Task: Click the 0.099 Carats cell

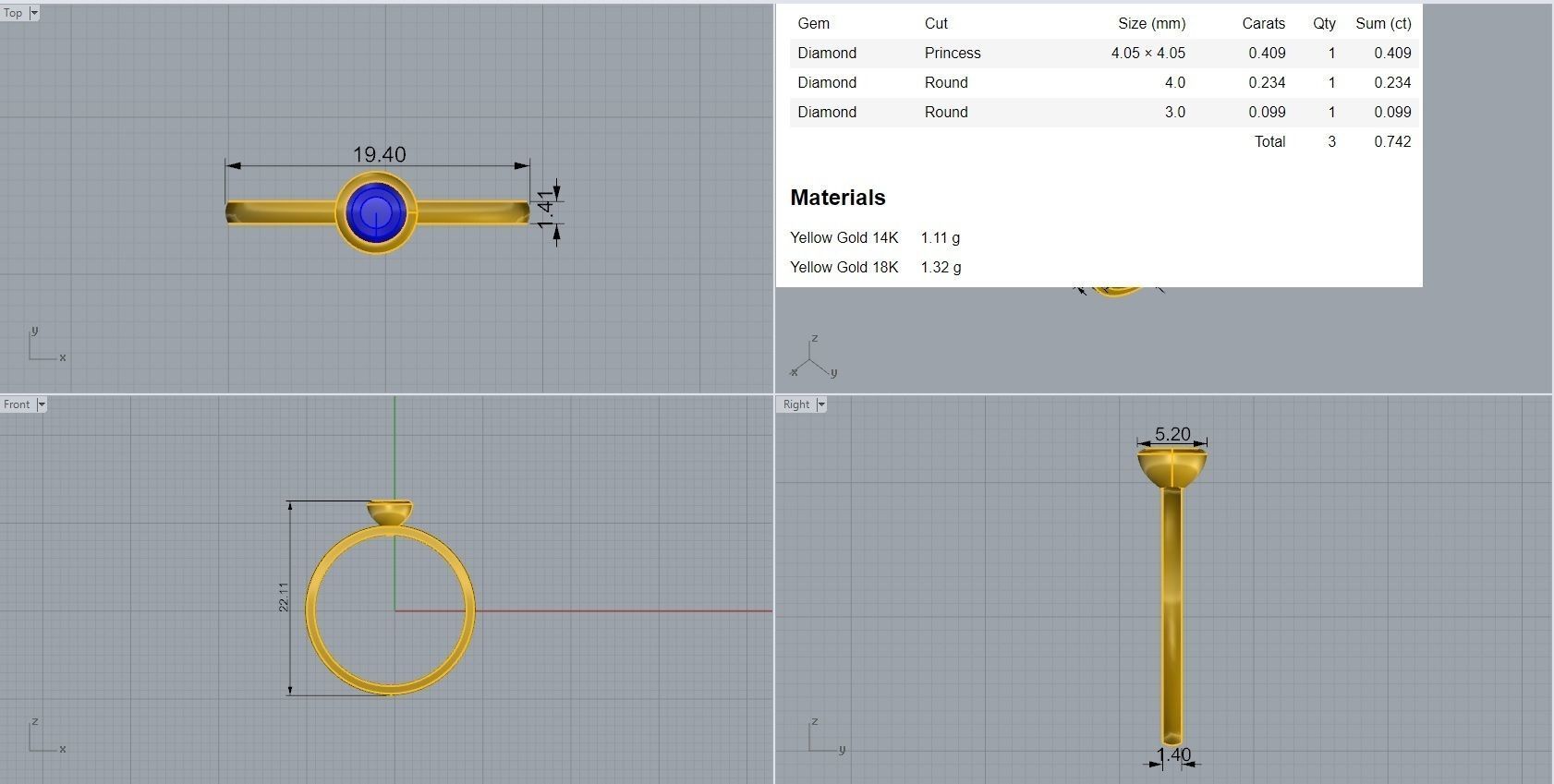Action: click(x=1267, y=113)
